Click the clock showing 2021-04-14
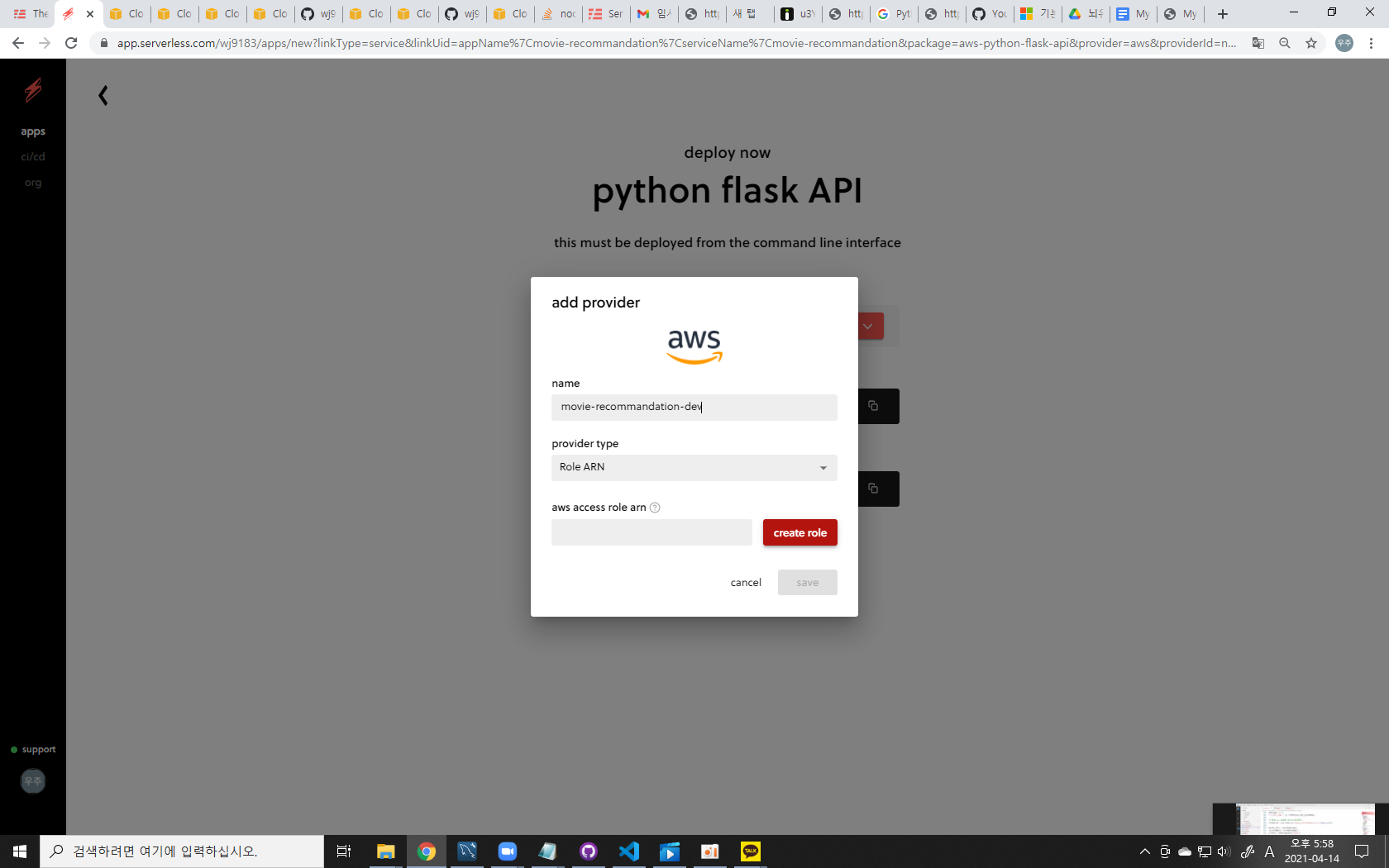 [x=1312, y=851]
